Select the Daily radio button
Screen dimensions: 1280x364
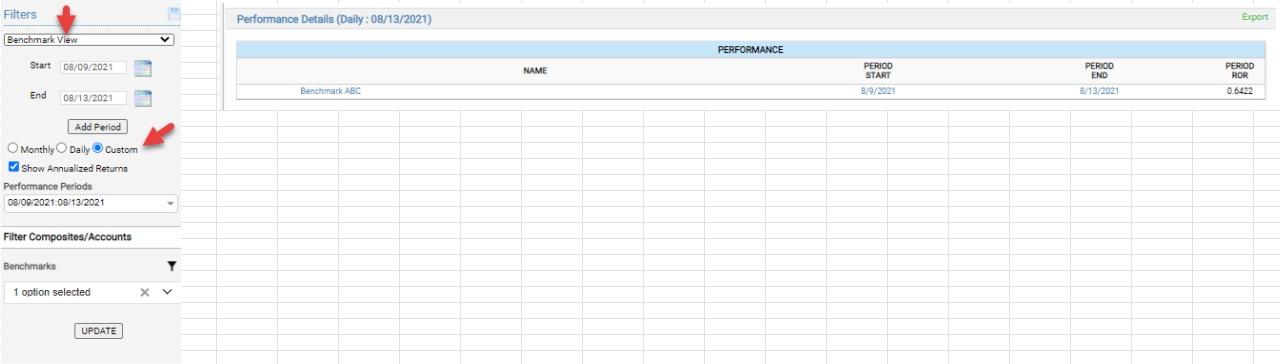[61, 149]
